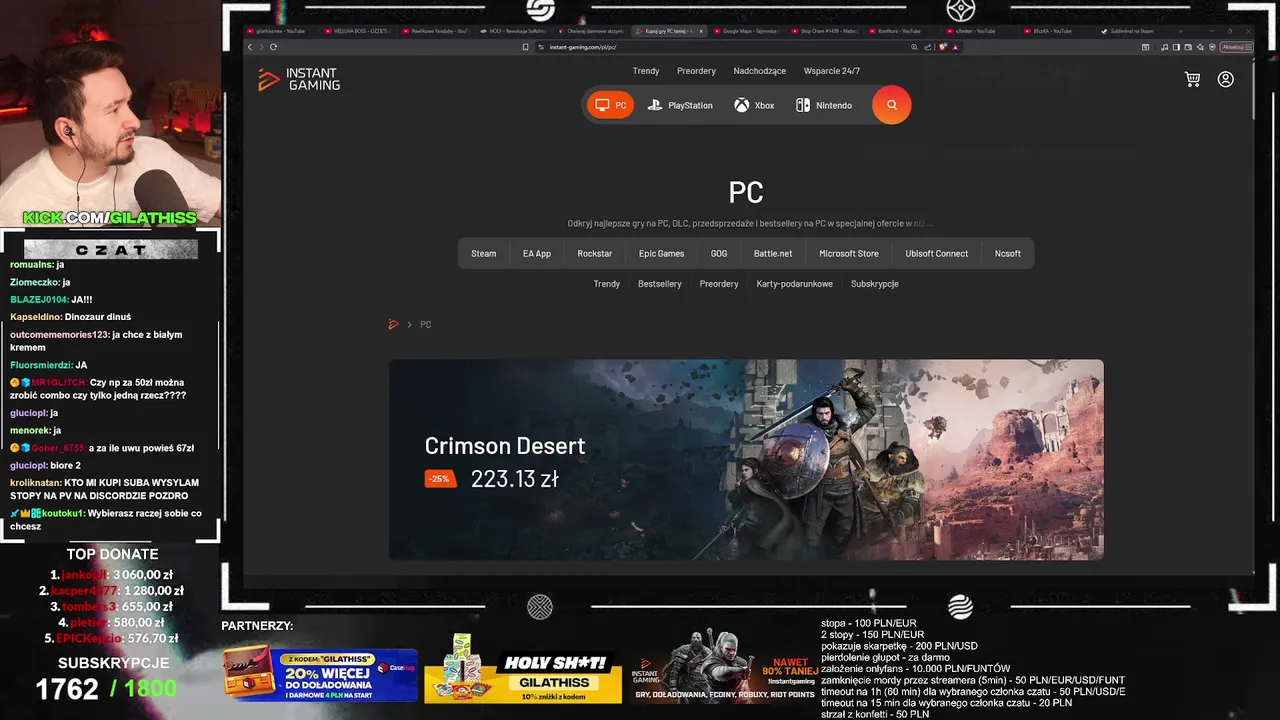
Task: Click the Brave shields lion icon
Action: [x=943, y=47]
